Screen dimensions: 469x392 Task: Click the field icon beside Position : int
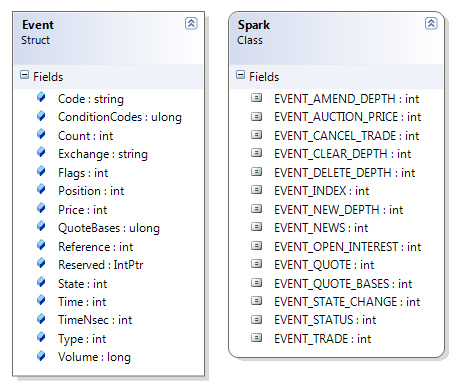[x=41, y=189]
